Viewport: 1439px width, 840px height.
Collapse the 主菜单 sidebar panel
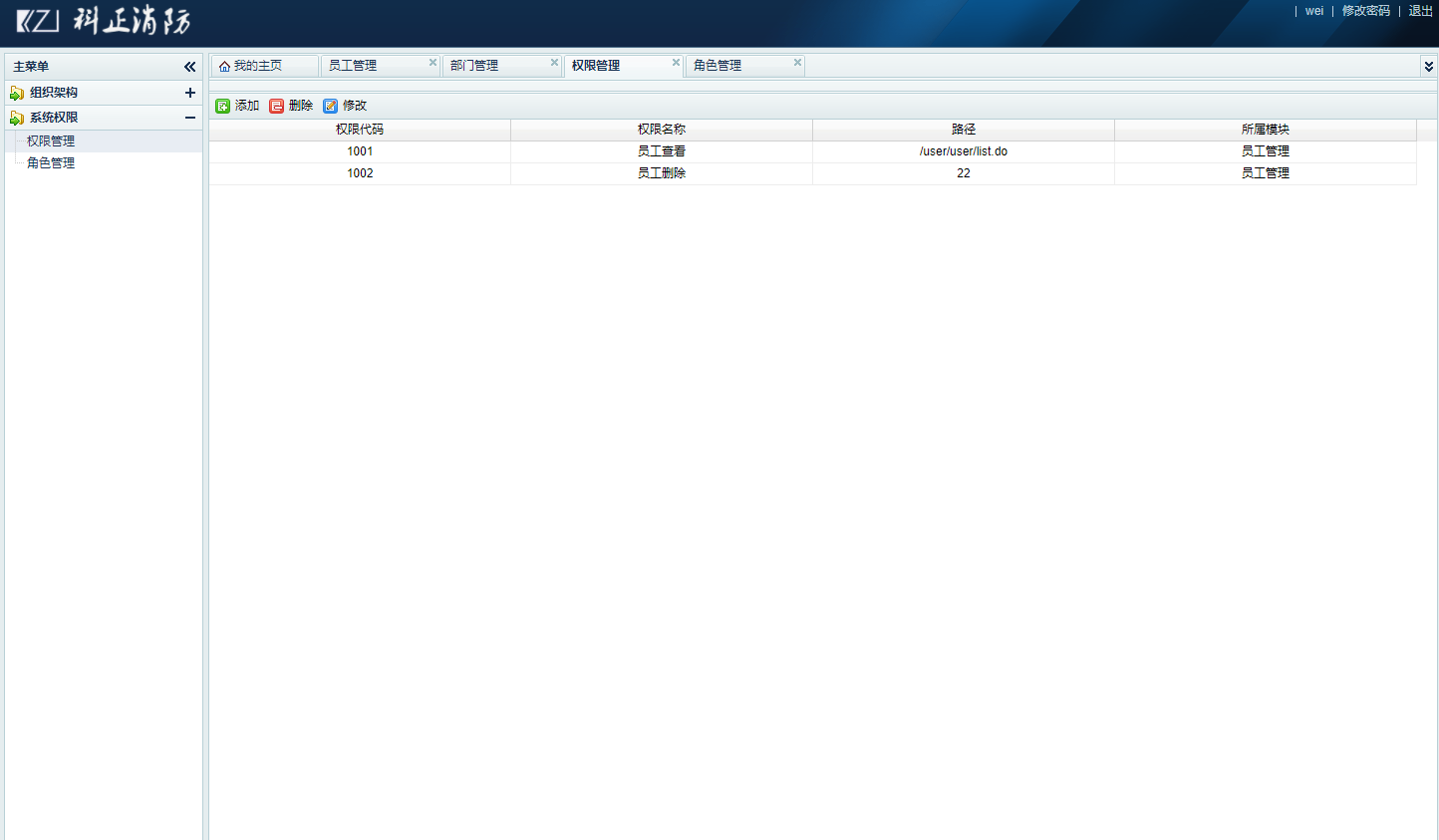[189, 67]
